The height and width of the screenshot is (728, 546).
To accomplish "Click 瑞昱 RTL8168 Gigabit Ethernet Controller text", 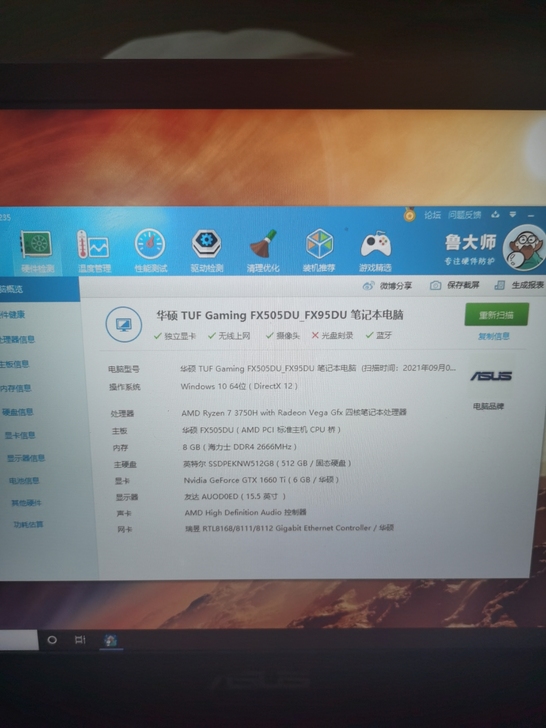I will 289,528.
